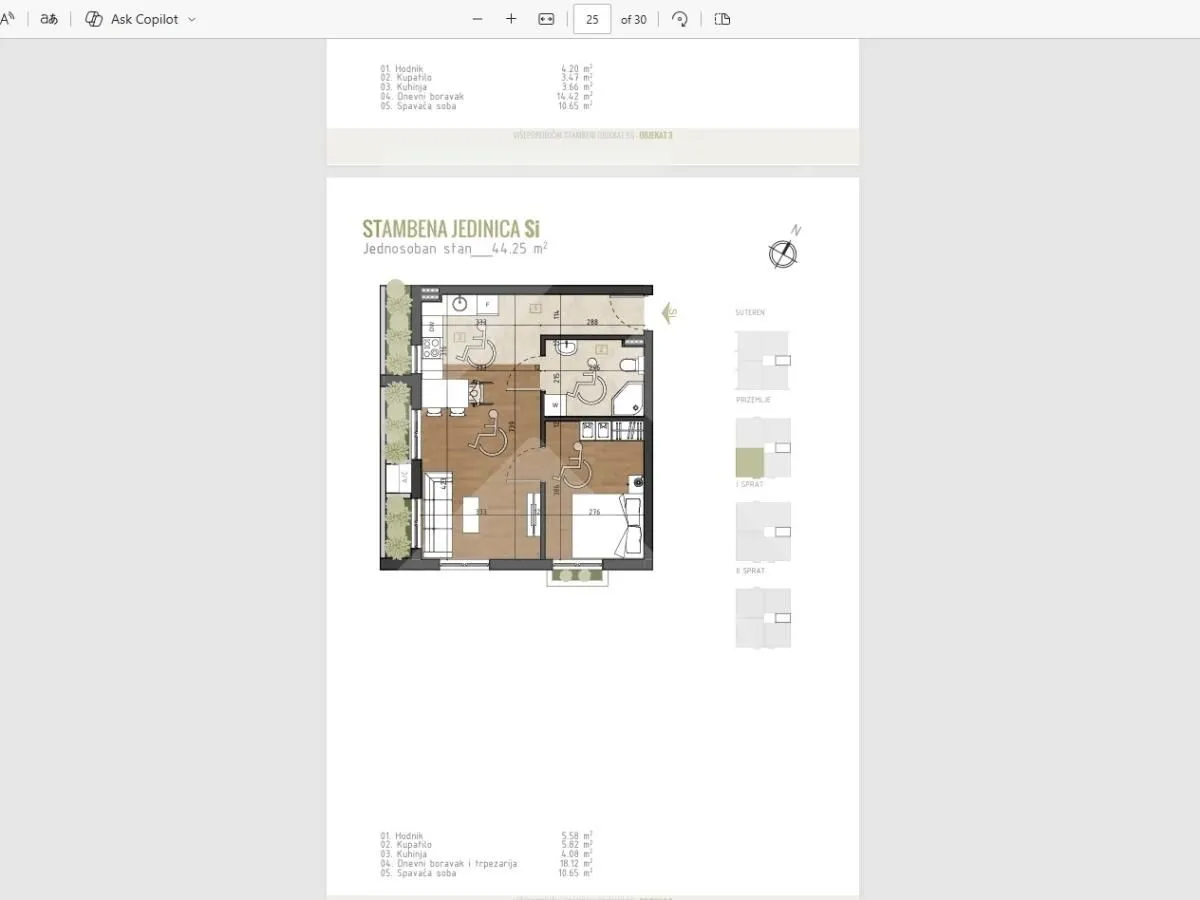The width and height of the screenshot is (1200, 900).
Task: Open the page view options
Action: [723, 19]
